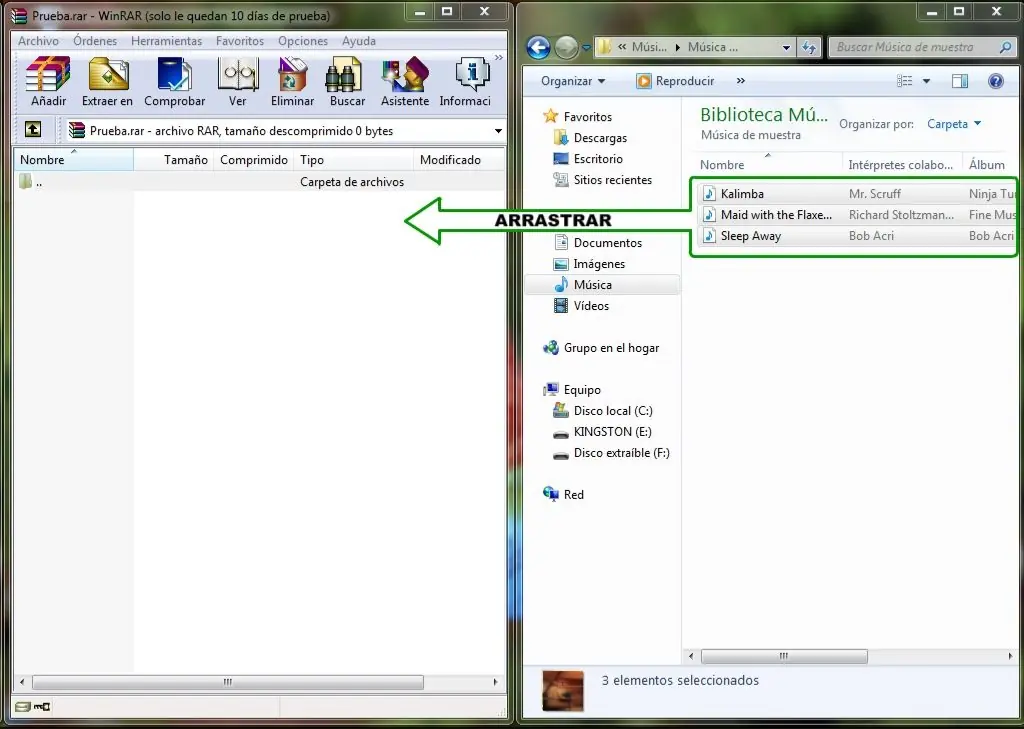The image size is (1024, 729).
Task: Open the Archivo menu
Action: pos(38,40)
